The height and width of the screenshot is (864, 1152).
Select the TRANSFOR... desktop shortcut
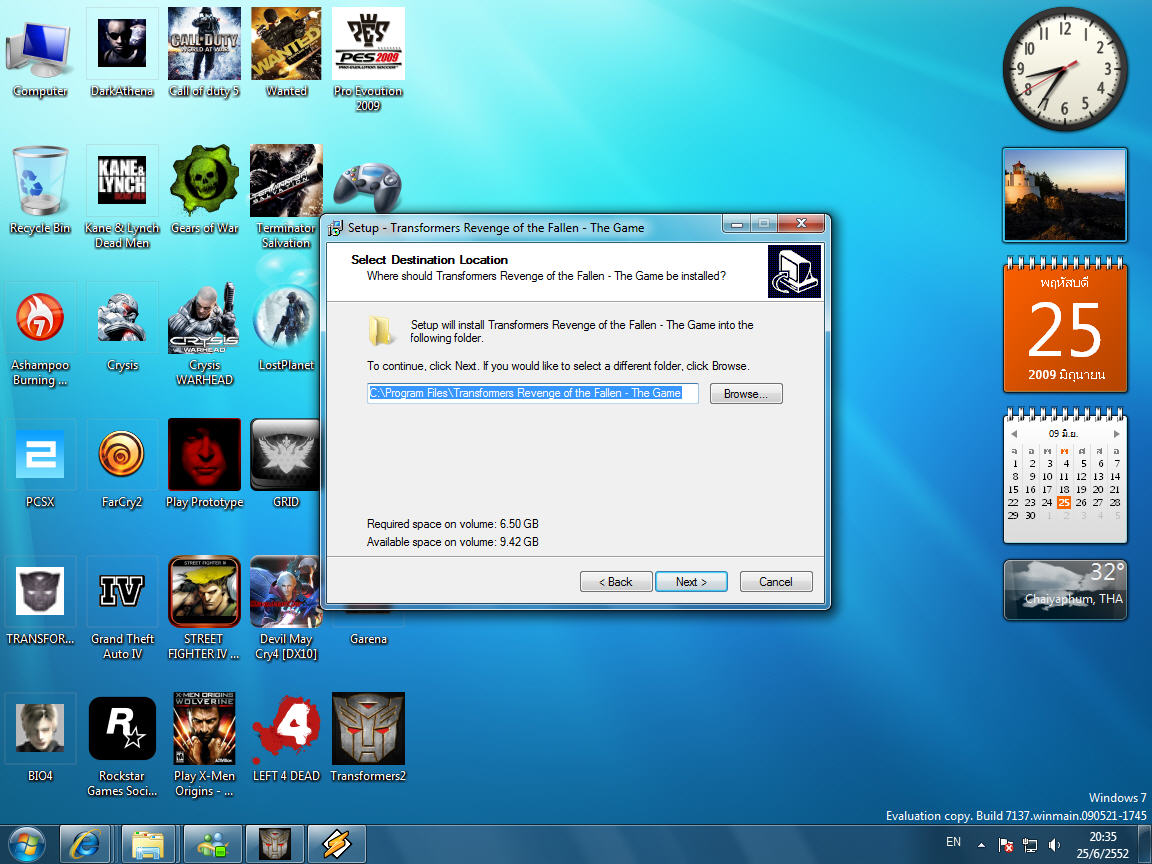[40, 601]
